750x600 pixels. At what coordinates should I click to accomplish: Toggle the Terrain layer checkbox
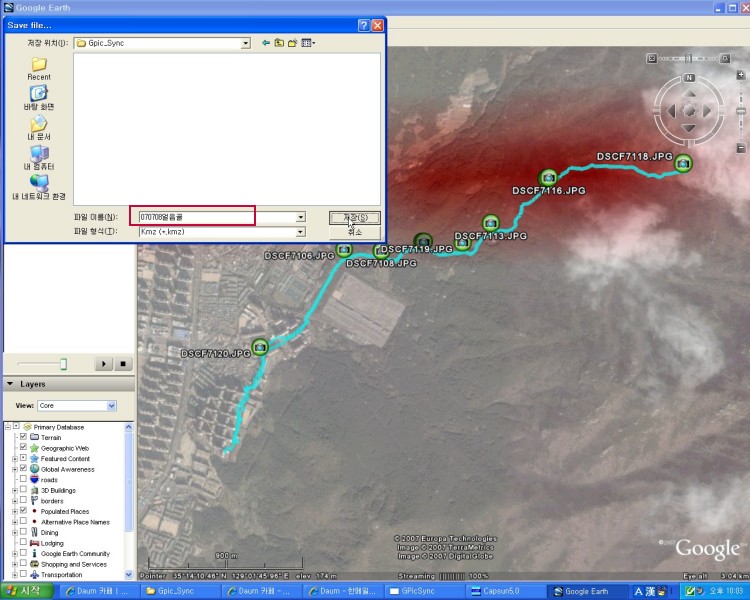(x=23, y=437)
